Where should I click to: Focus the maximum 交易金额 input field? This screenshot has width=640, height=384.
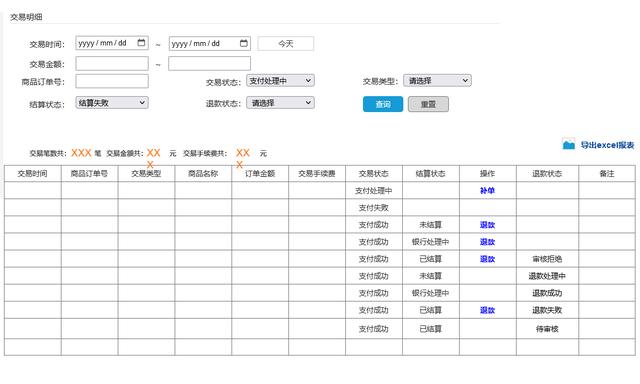coord(209,64)
